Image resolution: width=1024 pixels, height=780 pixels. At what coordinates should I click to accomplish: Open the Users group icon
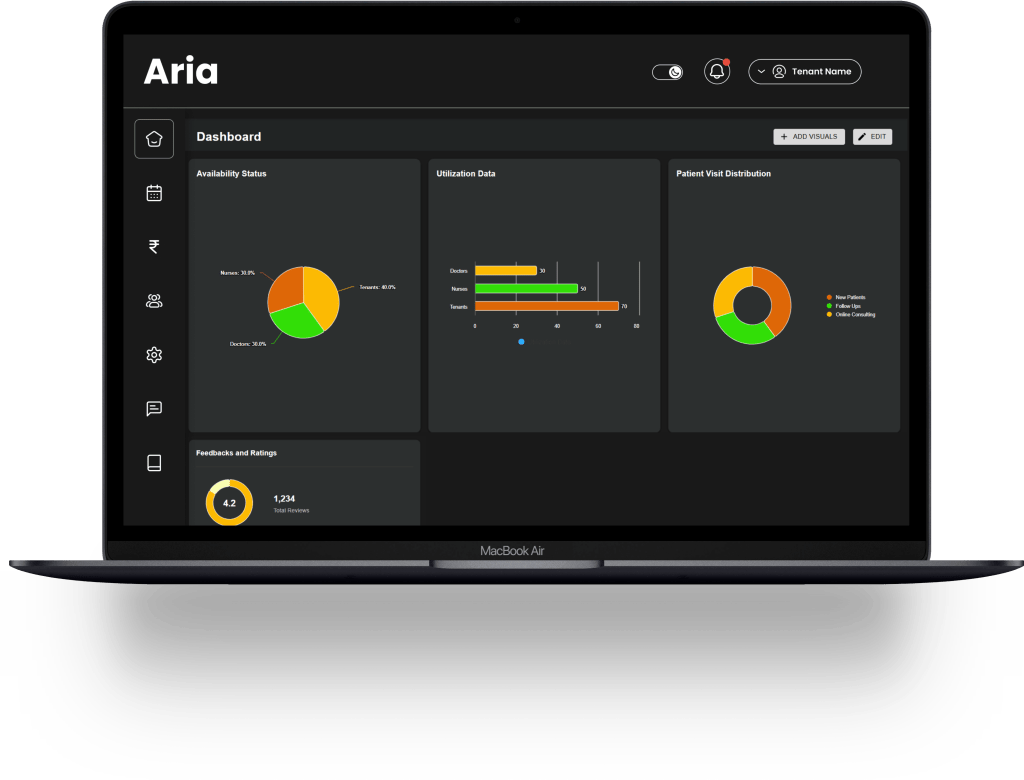tap(154, 301)
